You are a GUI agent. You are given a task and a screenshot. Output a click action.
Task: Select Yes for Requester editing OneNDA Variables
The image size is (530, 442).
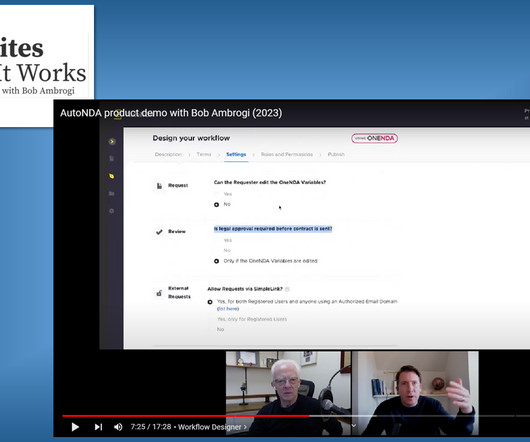click(223, 194)
